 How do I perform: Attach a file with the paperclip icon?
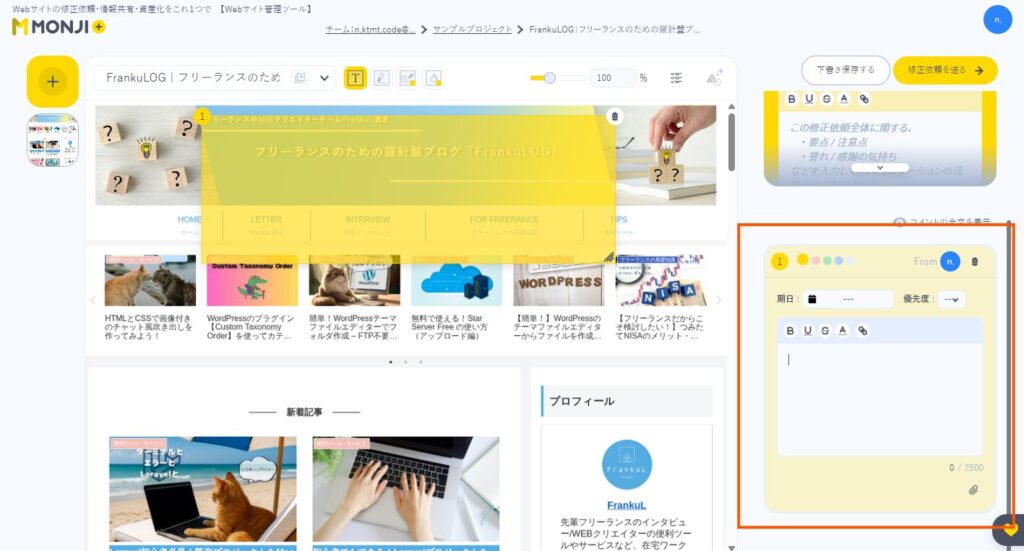pyautogui.click(x=973, y=490)
